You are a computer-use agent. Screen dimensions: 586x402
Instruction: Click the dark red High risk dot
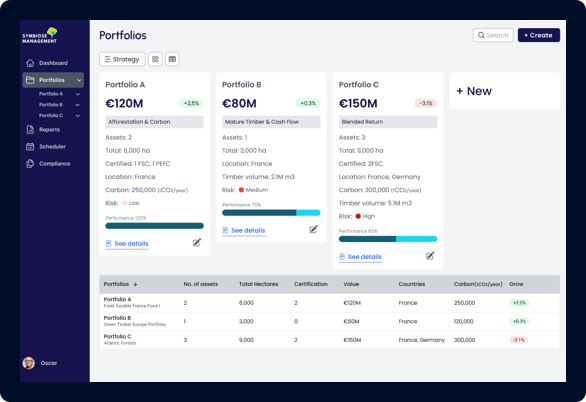pos(358,216)
